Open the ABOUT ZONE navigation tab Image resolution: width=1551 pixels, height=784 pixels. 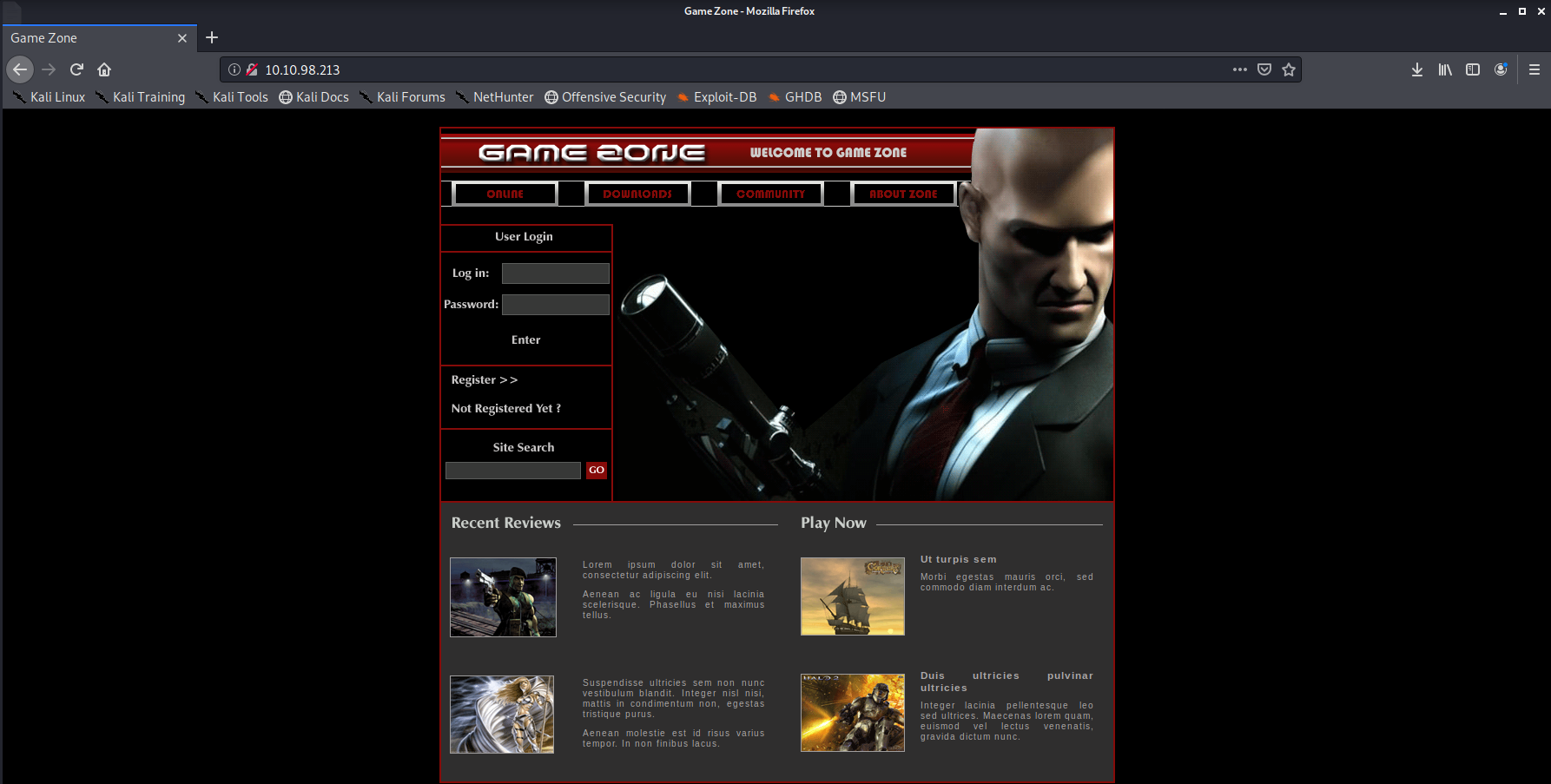(903, 194)
